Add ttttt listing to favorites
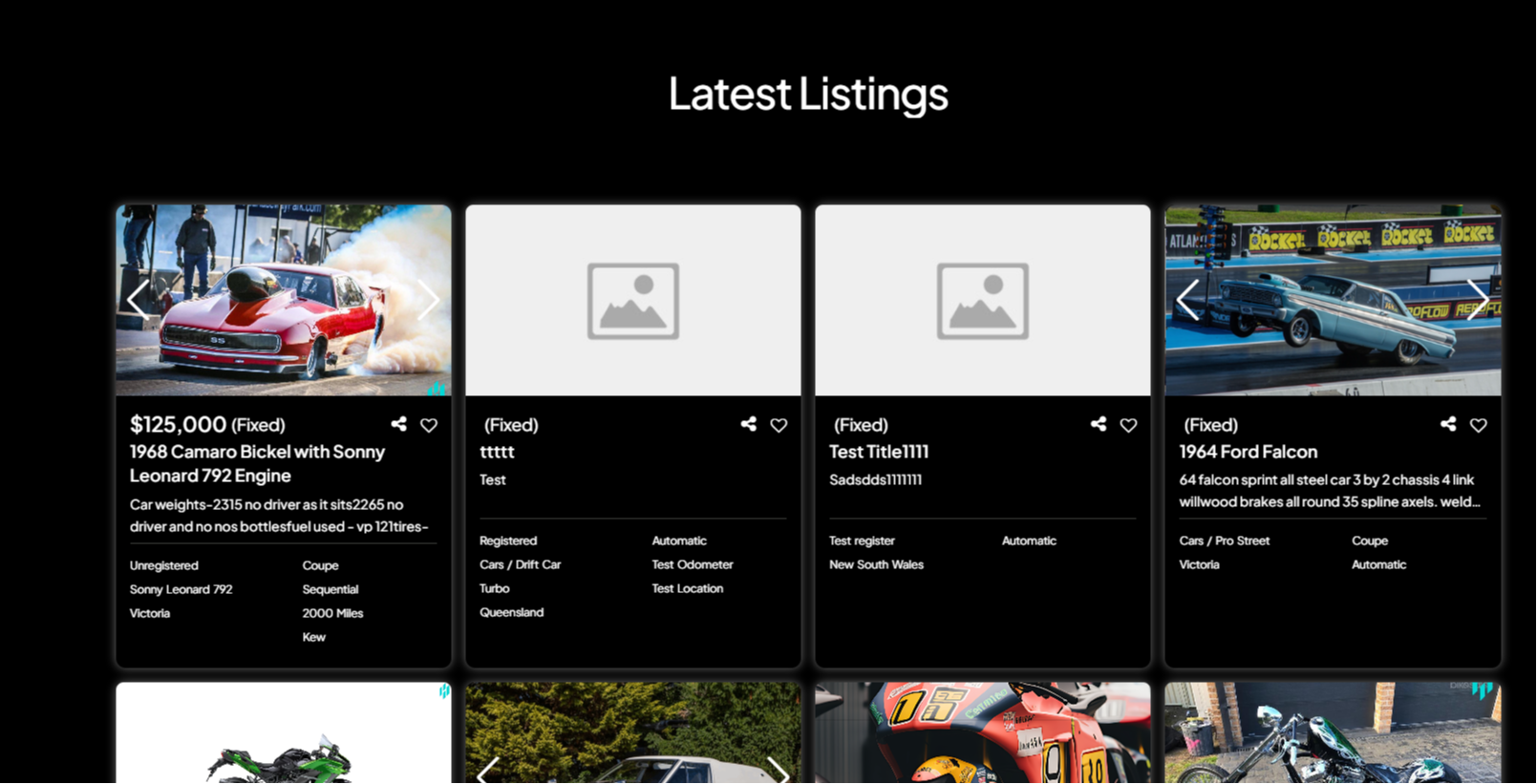Viewport: 1537px width, 784px height. (x=779, y=425)
